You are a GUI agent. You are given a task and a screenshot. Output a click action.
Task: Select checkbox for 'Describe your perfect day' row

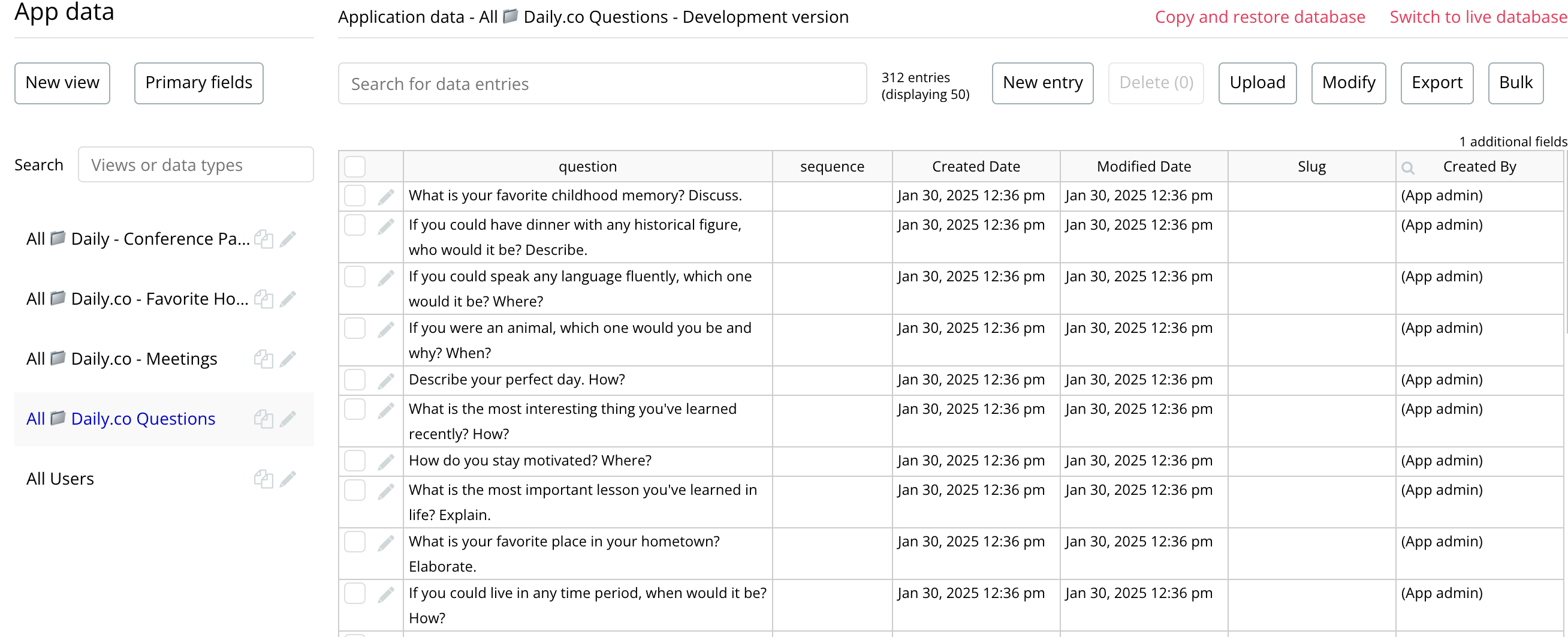coord(355,380)
